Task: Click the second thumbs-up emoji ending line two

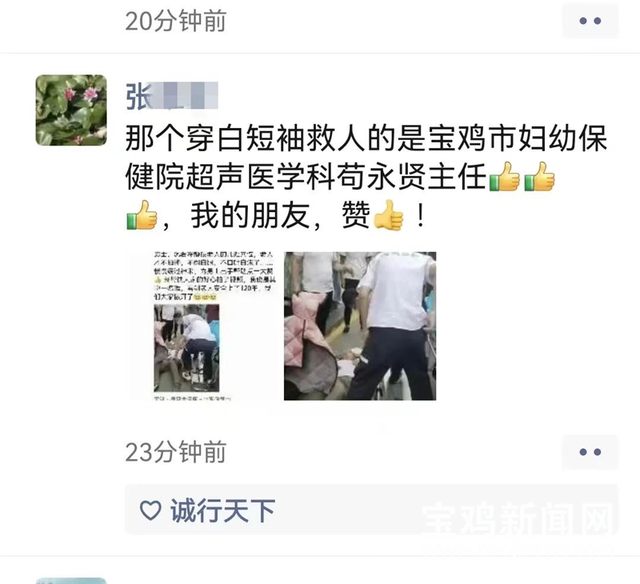Action: click(539, 177)
